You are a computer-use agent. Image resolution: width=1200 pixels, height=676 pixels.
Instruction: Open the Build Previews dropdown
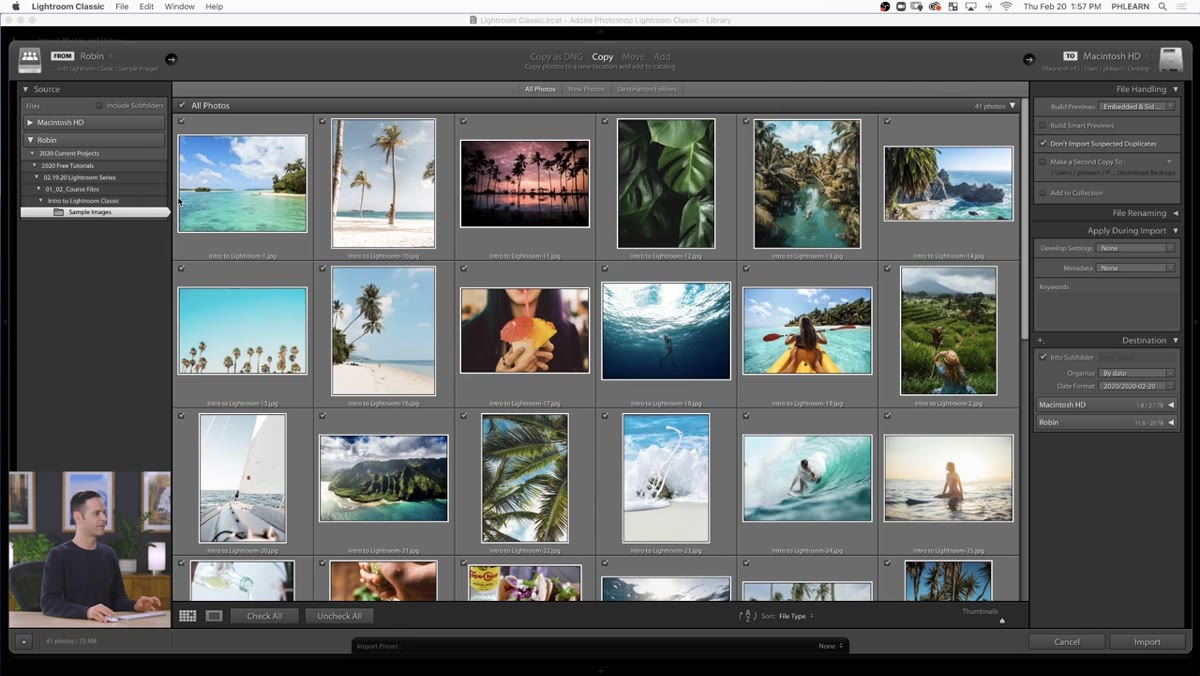pyautogui.click(x=1135, y=106)
